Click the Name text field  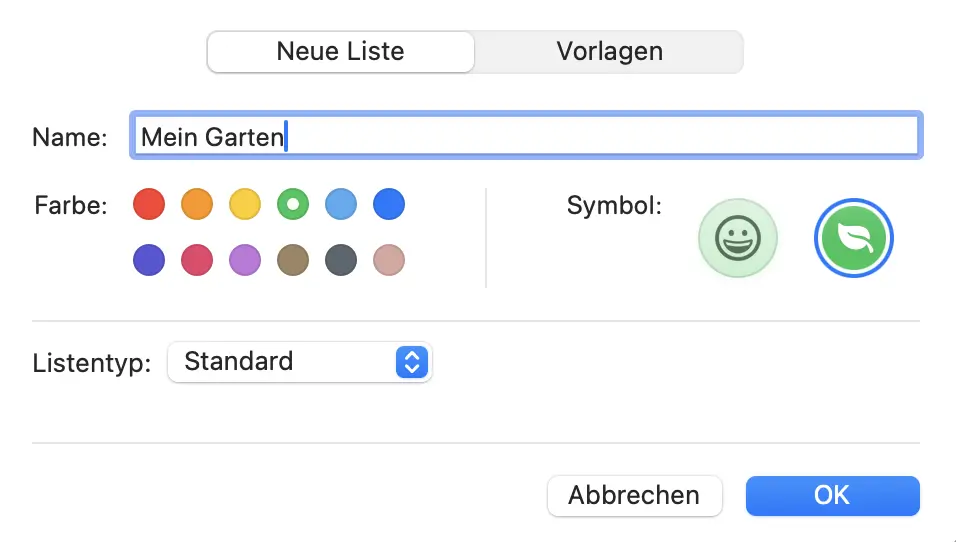pyautogui.click(x=526, y=136)
